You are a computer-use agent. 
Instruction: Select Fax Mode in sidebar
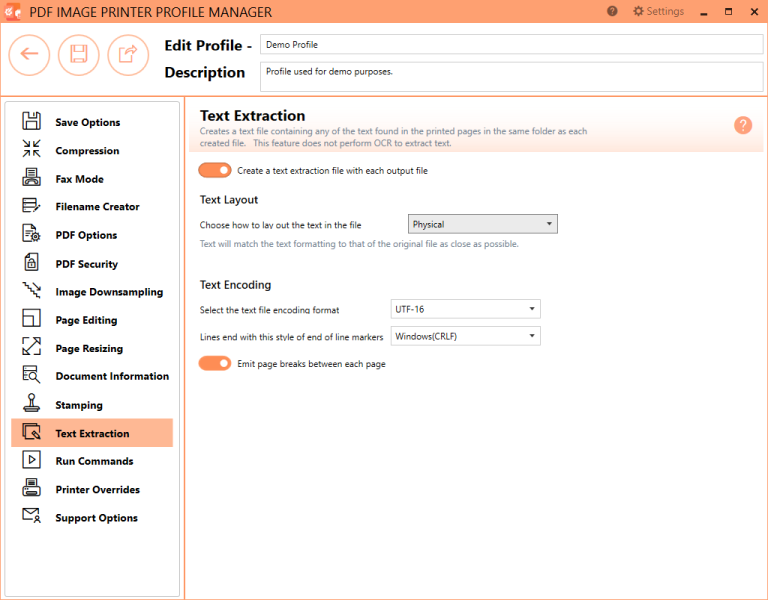coord(79,179)
